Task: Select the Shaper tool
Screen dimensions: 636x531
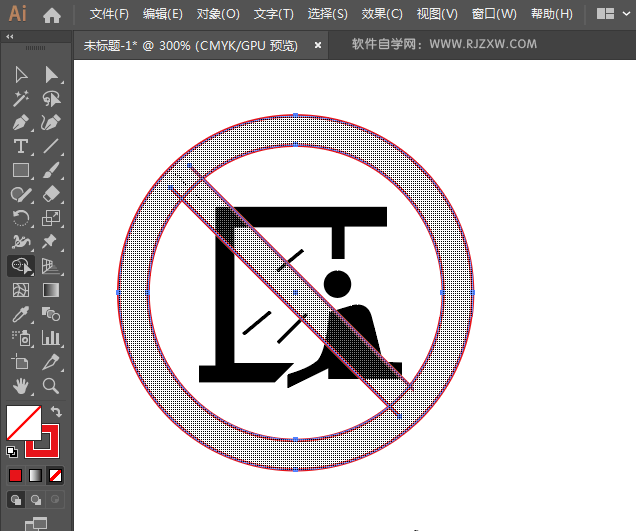Action: 21,194
